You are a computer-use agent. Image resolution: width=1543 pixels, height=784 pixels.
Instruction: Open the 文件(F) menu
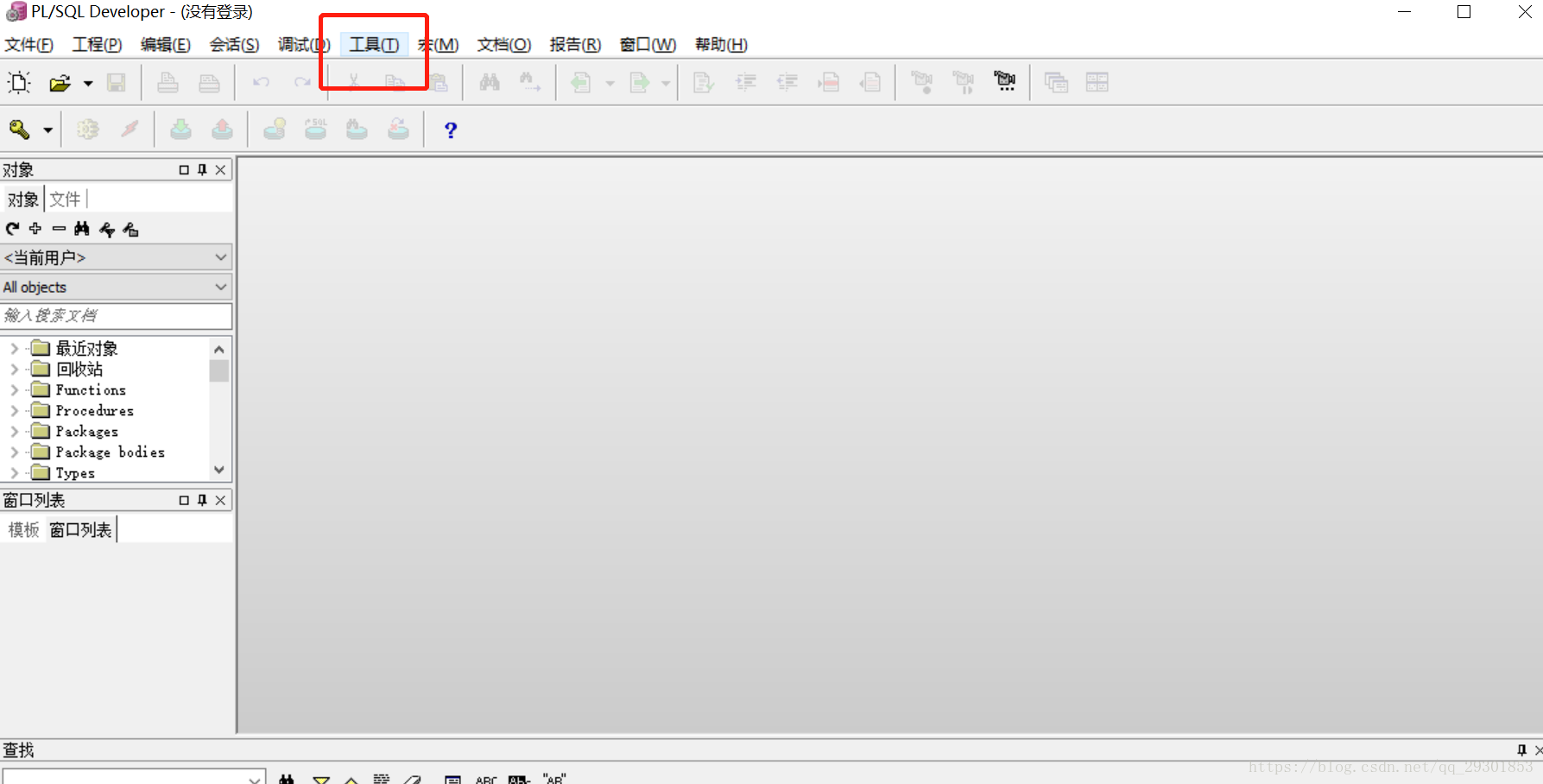[28, 45]
